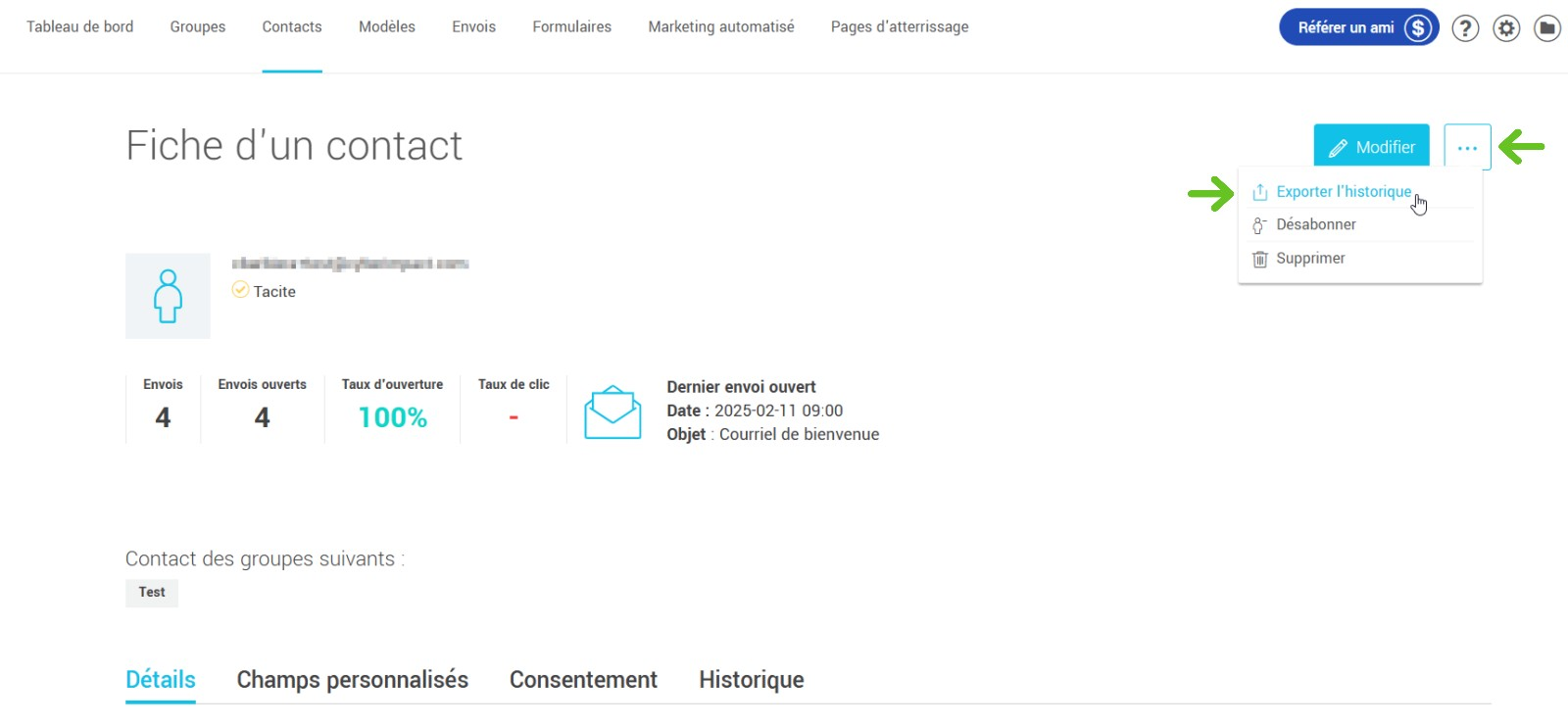
Task: Click the export icon beside Exporter l'historique
Action: (x=1260, y=193)
